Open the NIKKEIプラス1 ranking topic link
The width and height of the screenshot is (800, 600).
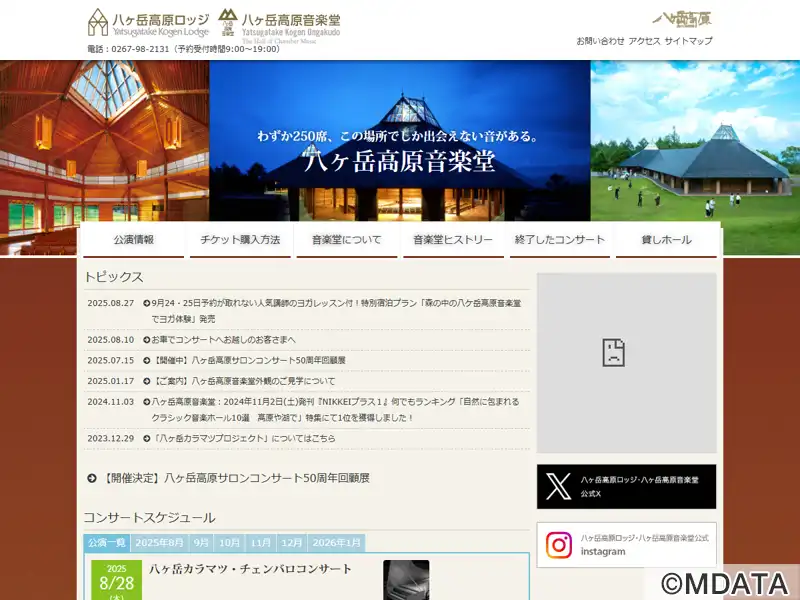(335, 410)
